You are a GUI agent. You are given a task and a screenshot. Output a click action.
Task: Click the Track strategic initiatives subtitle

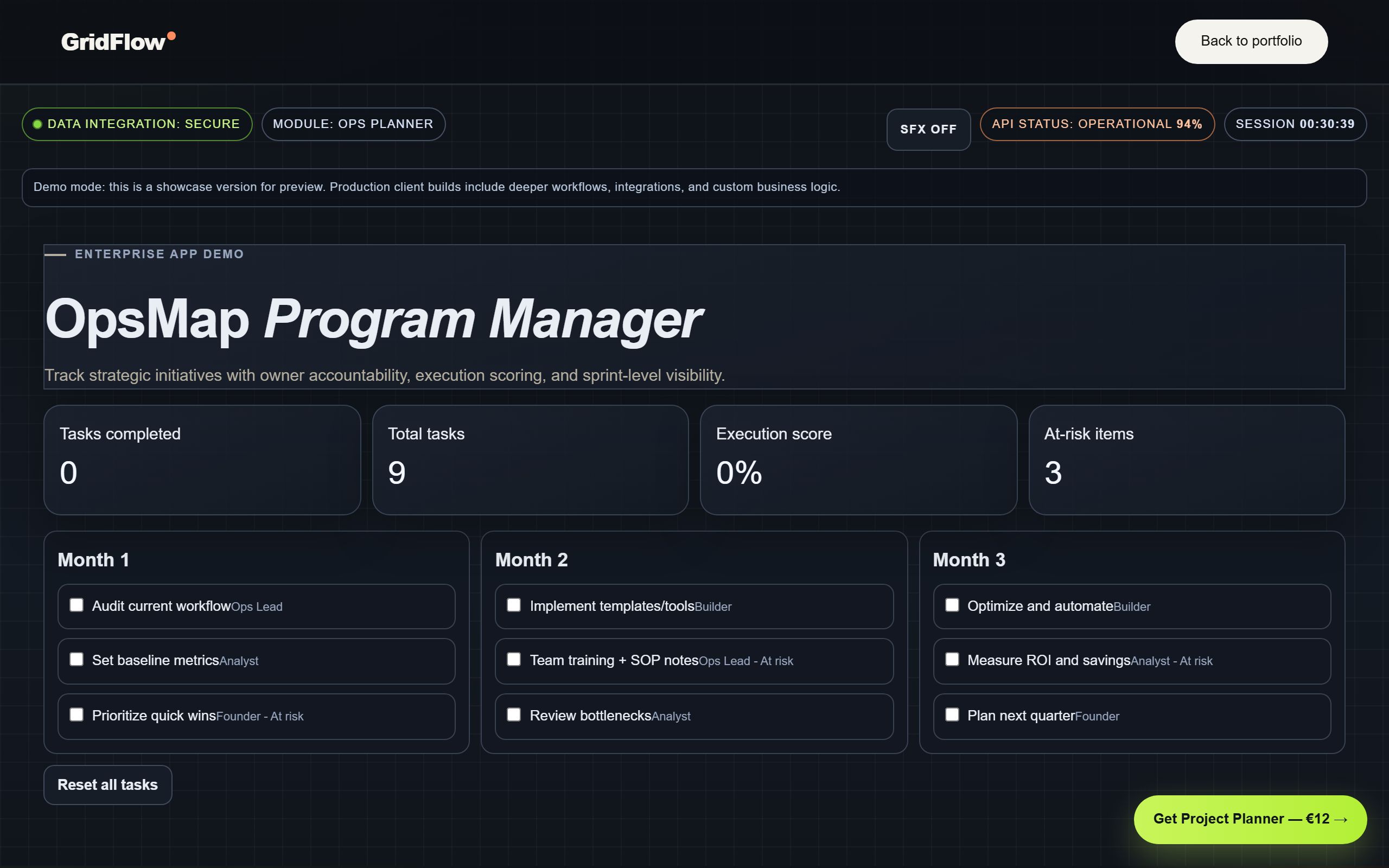[x=385, y=375]
